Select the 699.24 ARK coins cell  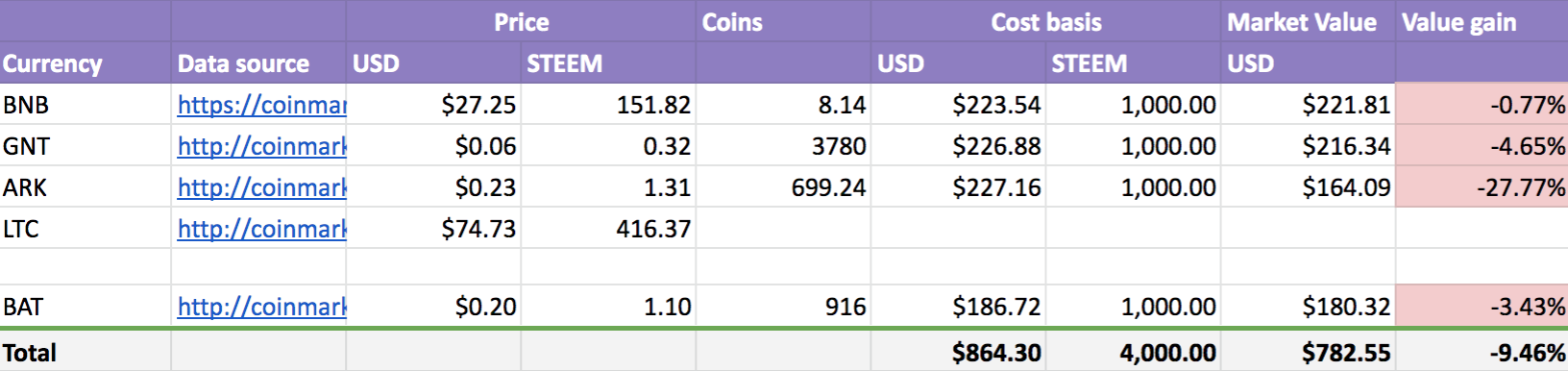(x=783, y=186)
